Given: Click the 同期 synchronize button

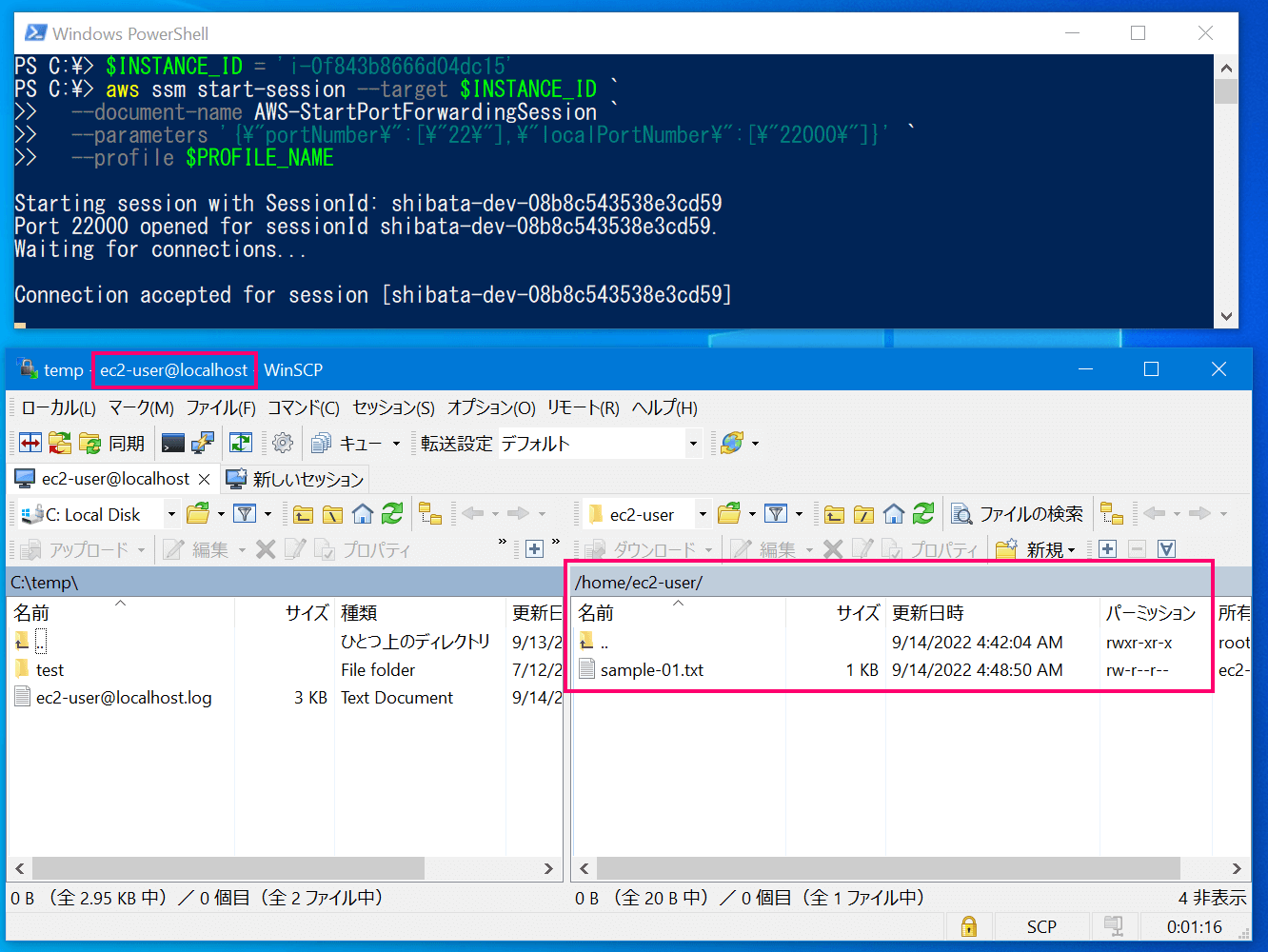Looking at the screenshot, I should click(114, 443).
